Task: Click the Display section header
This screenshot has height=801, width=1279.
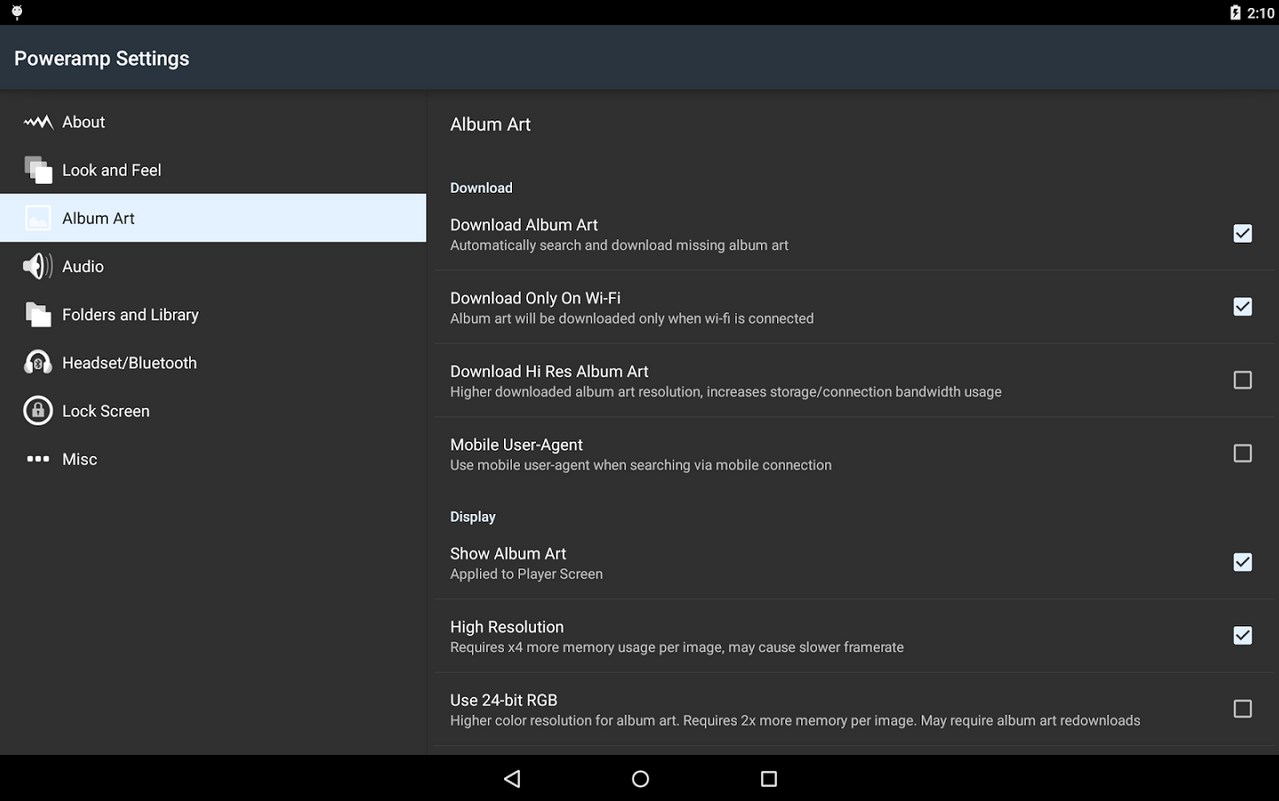Action: [473, 517]
